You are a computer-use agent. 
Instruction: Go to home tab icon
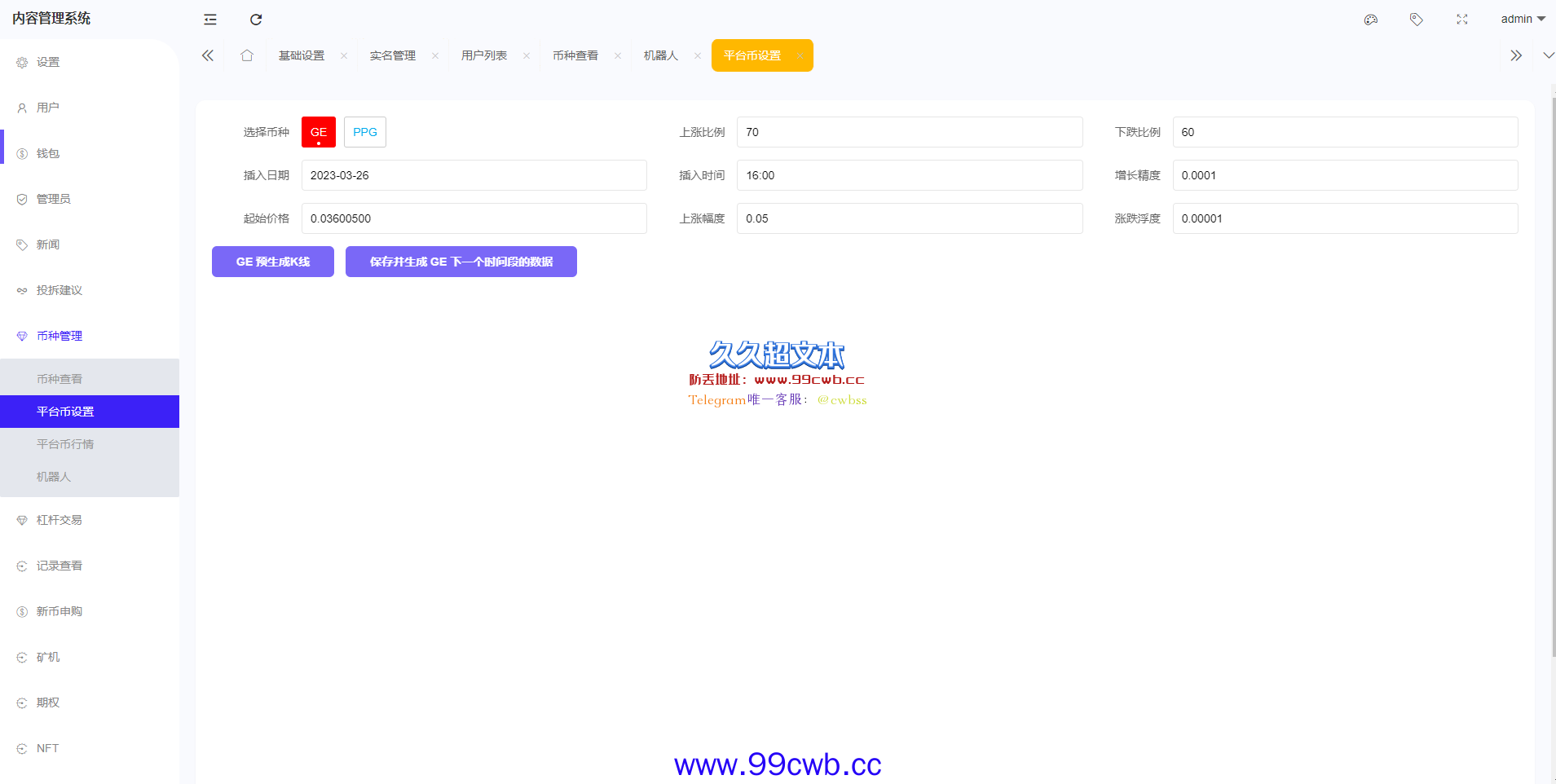point(247,55)
